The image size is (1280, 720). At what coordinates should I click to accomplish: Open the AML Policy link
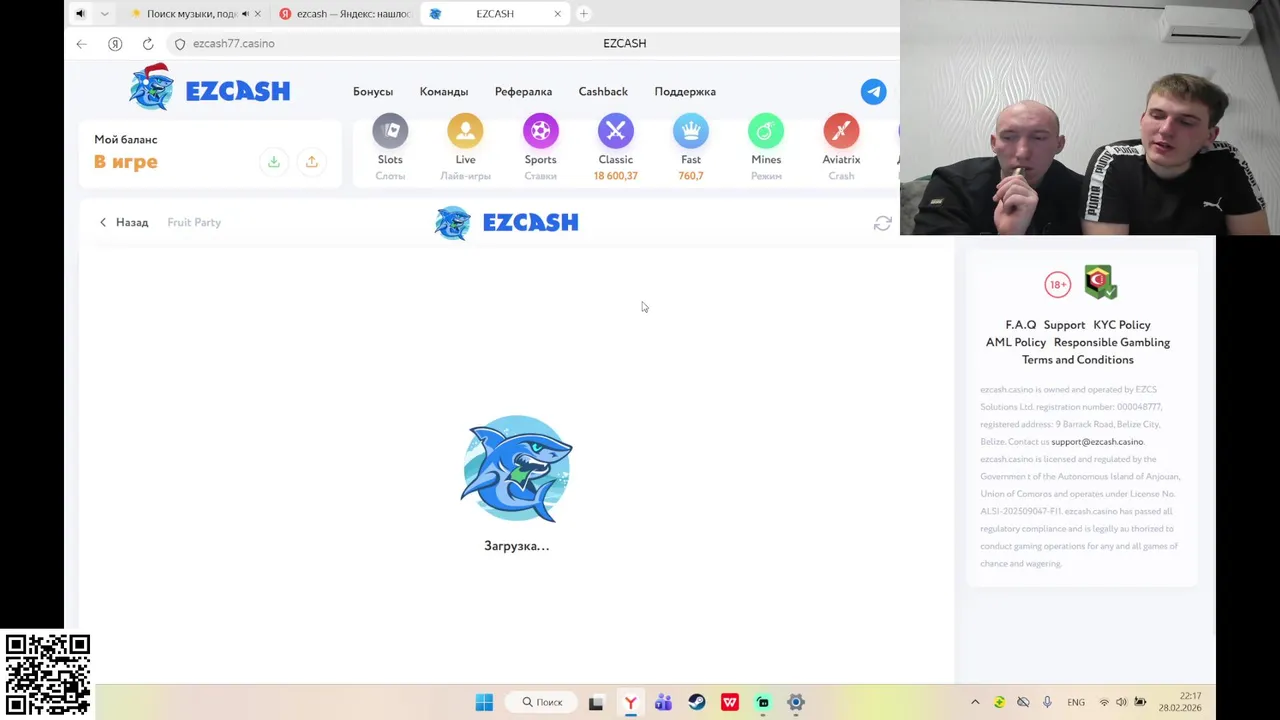pyautogui.click(x=1016, y=342)
